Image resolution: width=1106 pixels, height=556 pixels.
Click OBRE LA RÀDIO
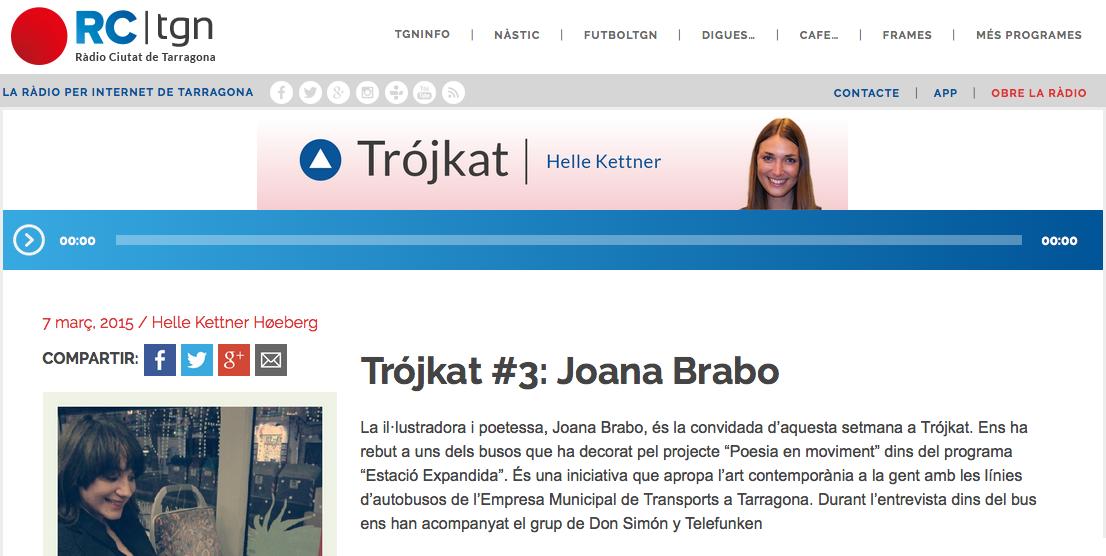click(1038, 93)
